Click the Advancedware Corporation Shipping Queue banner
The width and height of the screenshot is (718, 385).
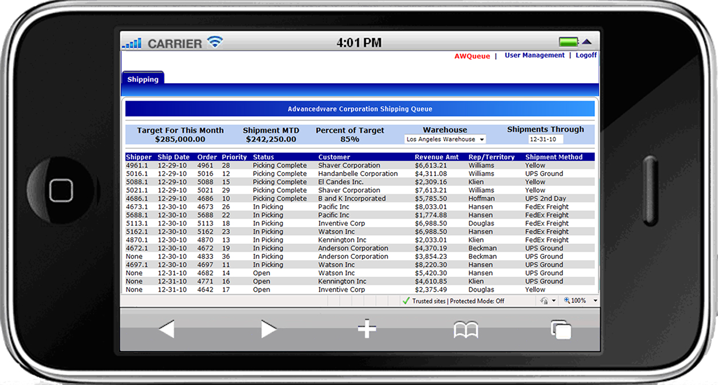tap(360, 109)
